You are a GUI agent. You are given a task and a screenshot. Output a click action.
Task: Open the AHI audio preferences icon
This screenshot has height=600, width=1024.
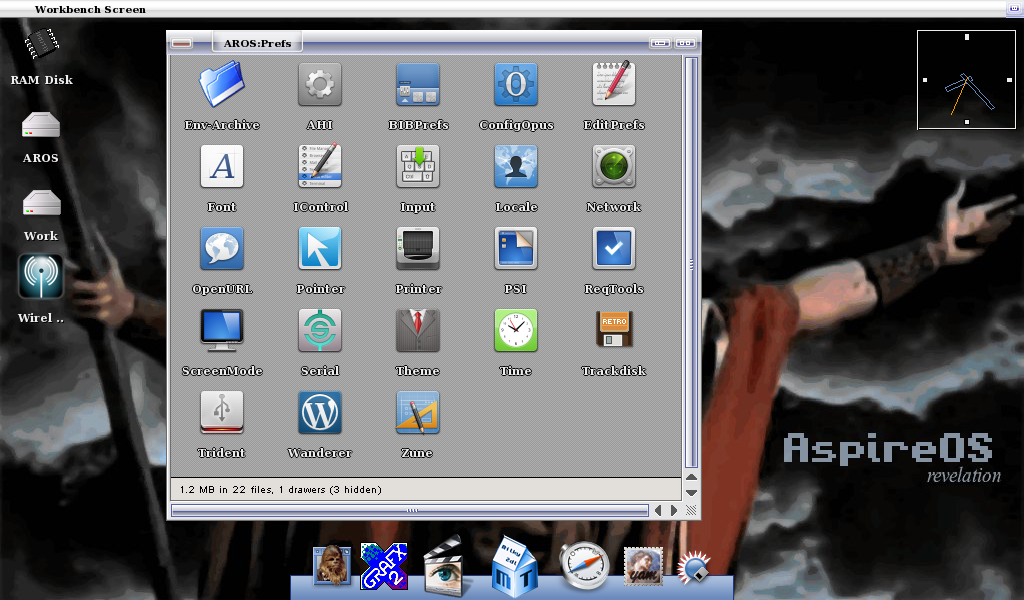[319, 85]
